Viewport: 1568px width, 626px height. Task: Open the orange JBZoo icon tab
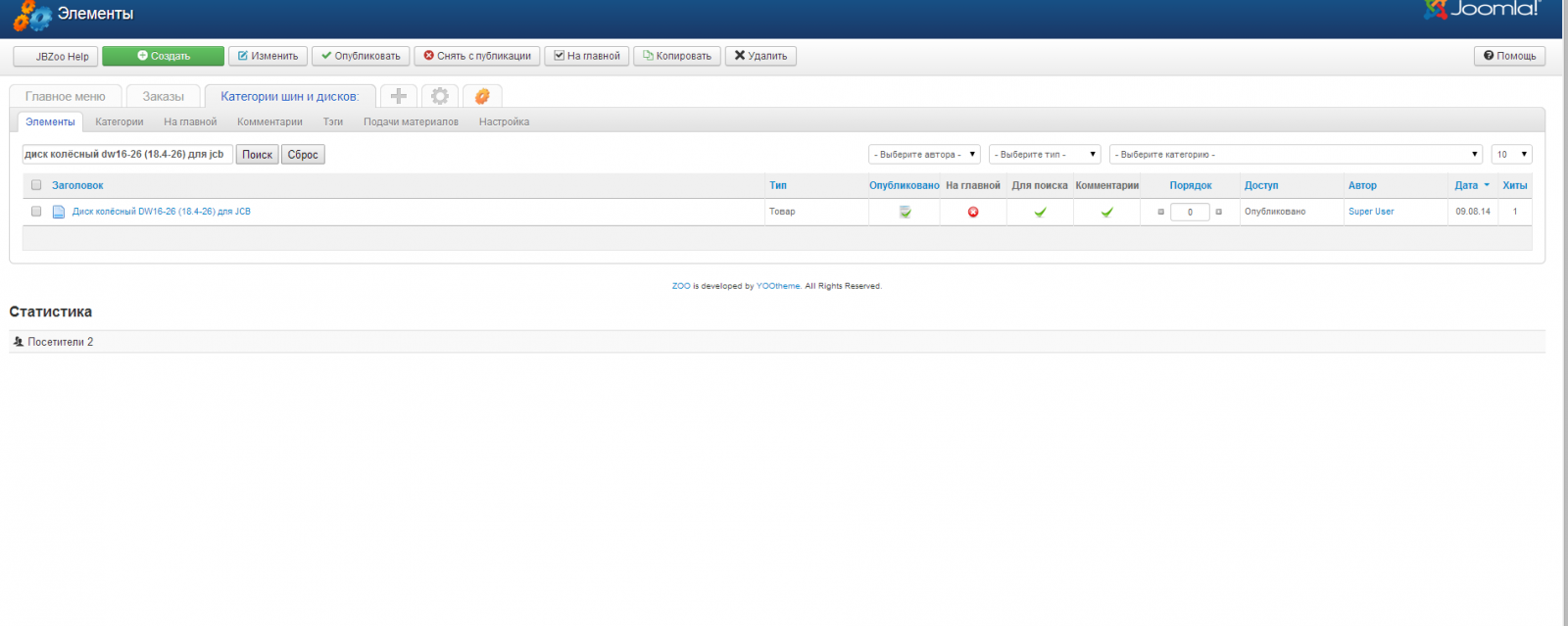tap(482, 96)
